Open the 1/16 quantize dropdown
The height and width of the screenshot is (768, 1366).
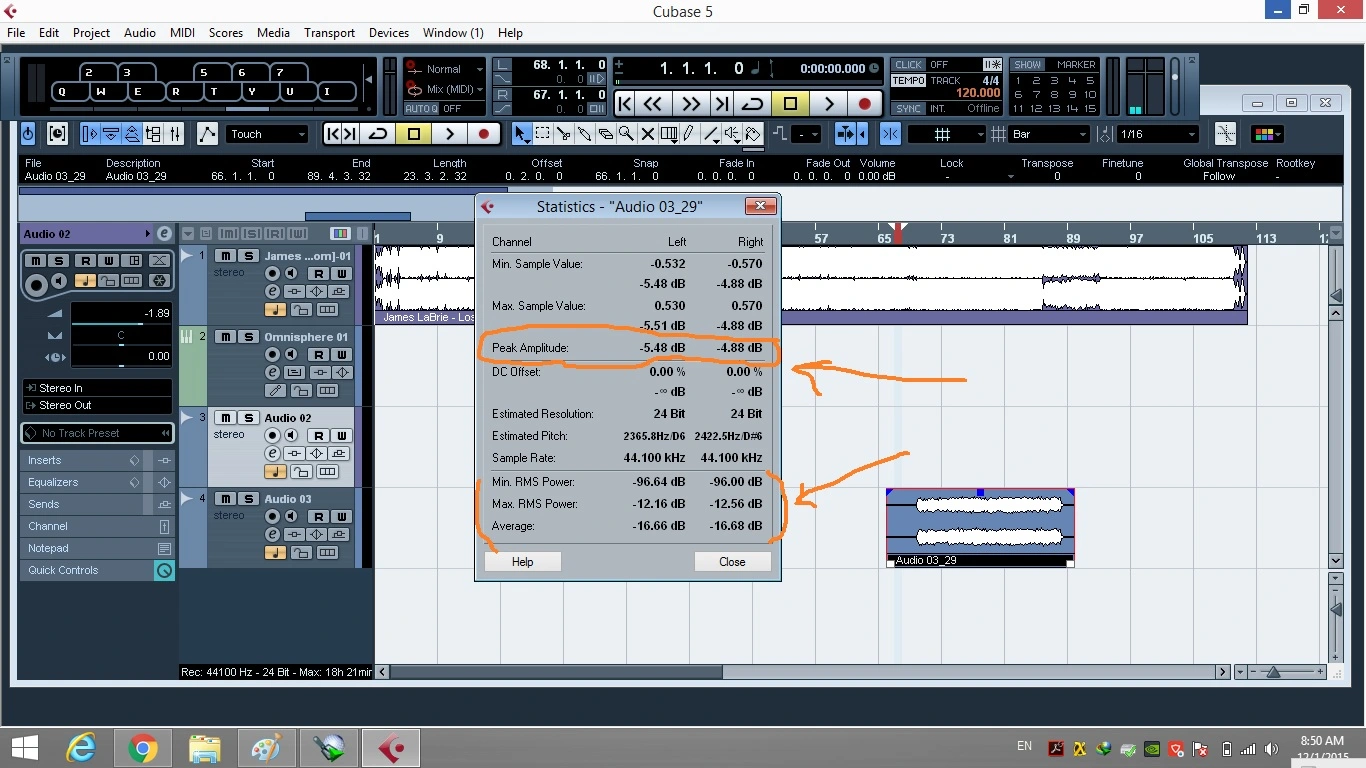1157,134
